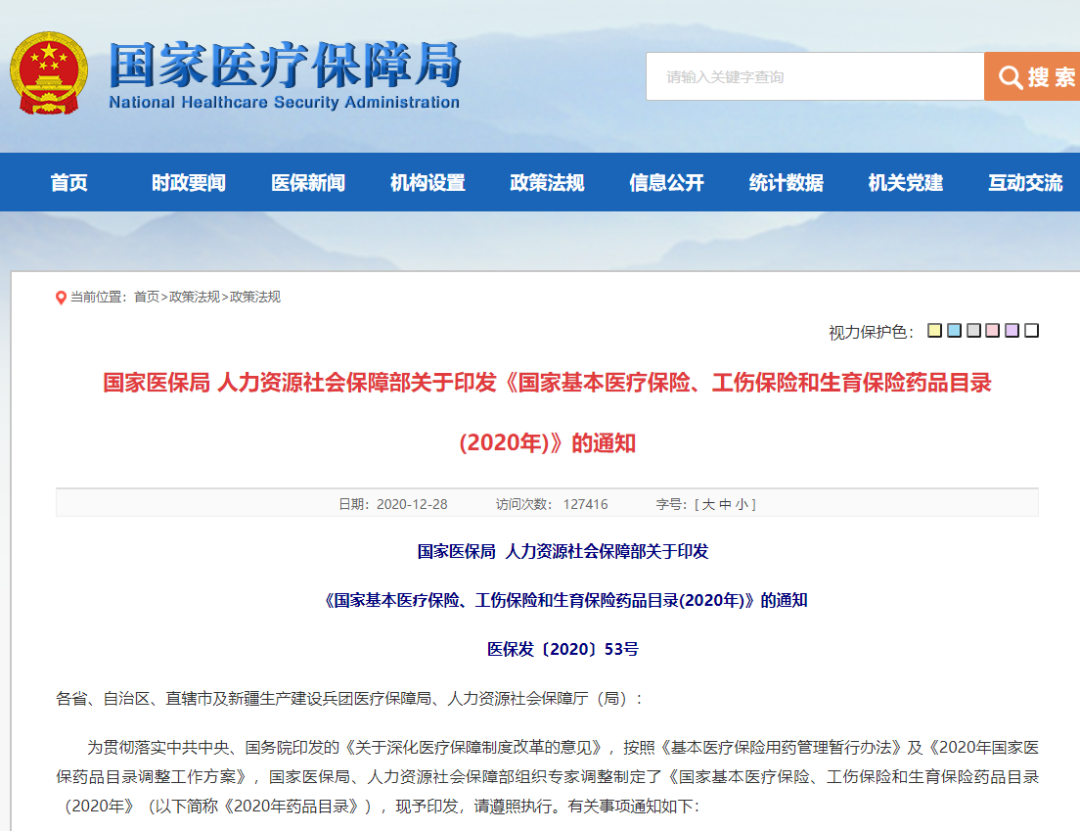Click the location pin icon by 当前位置
The height and width of the screenshot is (831, 1080).
pyautogui.click(x=61, y=298)
